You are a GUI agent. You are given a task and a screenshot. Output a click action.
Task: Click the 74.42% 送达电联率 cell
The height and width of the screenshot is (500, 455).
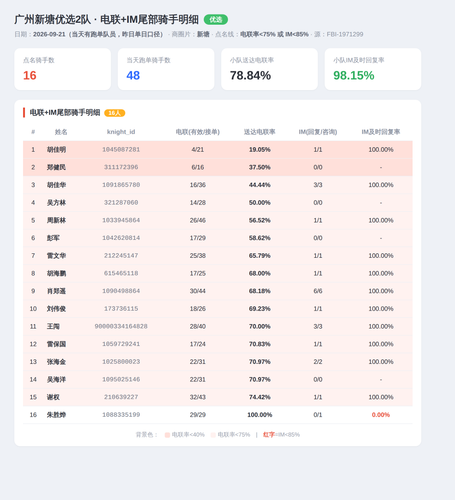(x=260, y=397)
